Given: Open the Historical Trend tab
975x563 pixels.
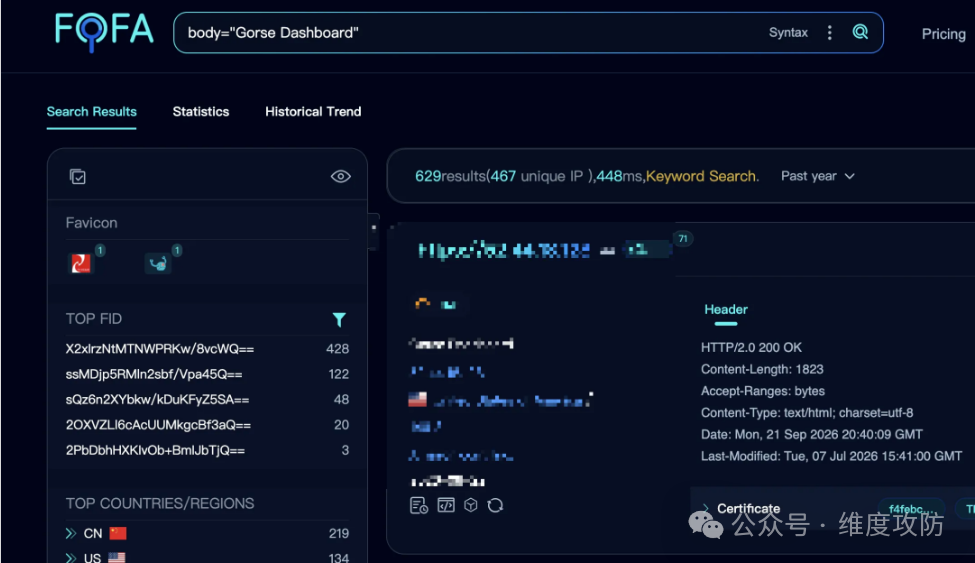Looking at the screenshot, I should (313, 111).
